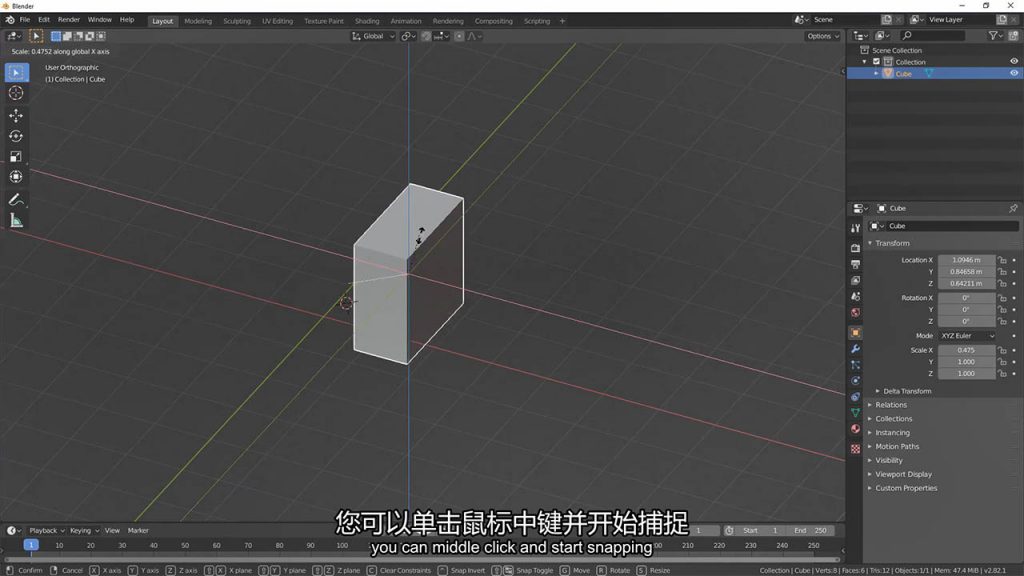
Task: Toggle lock on Location Y
Action: pyautogui.click(x=1002, y=272)
